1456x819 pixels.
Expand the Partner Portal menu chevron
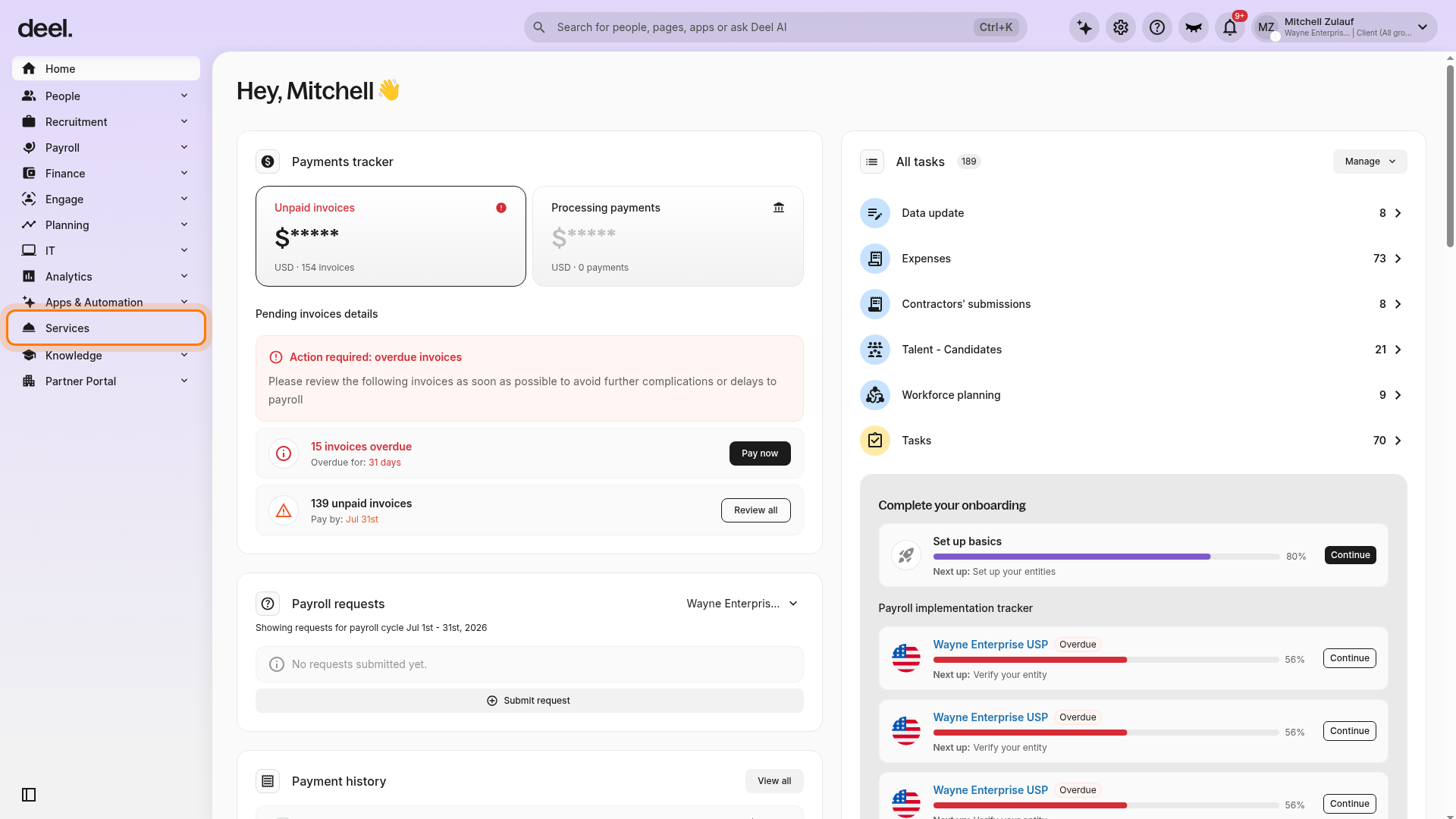point(184,381)
